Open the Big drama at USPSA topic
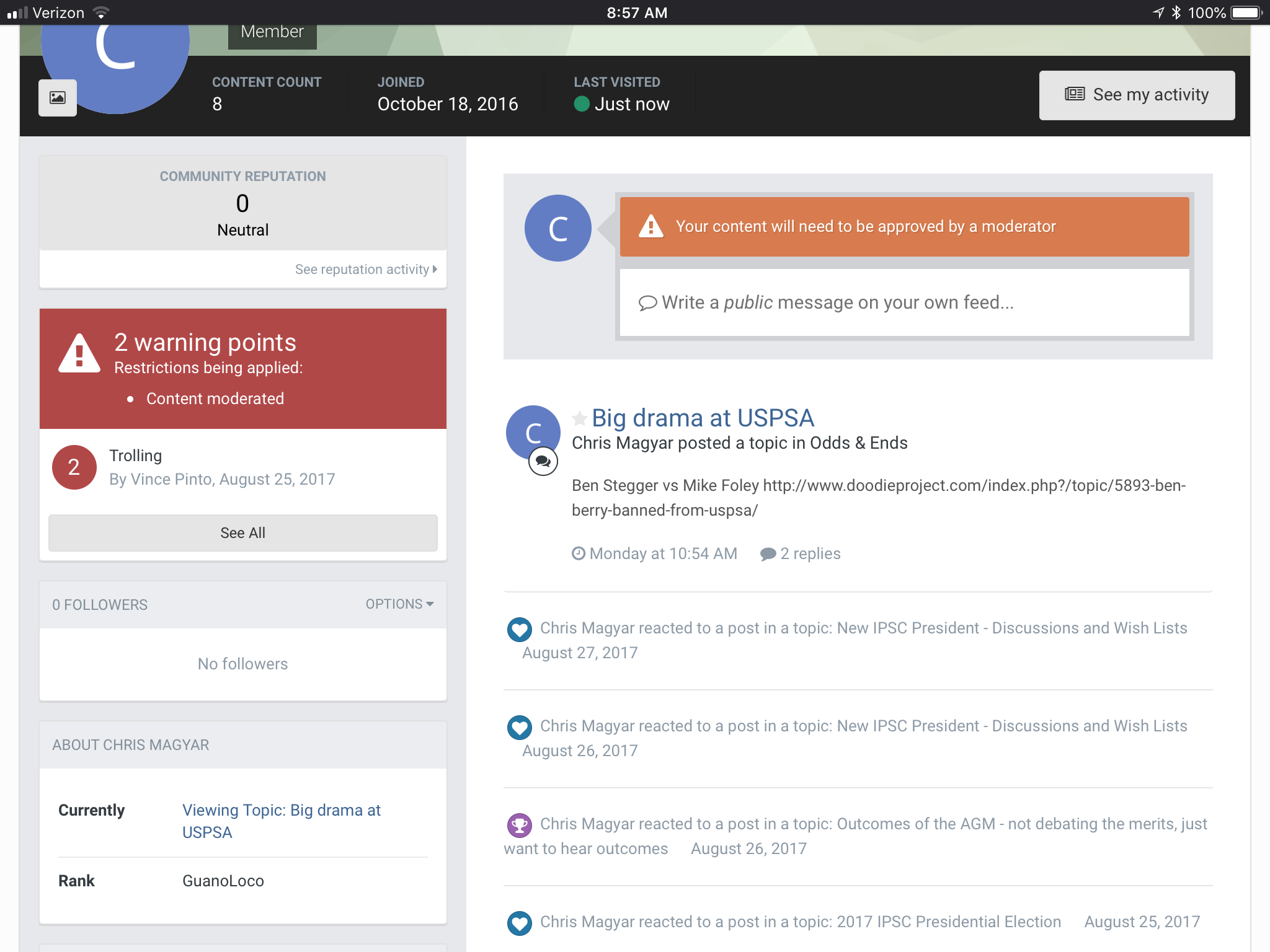1270x952 pixels. point(703,418)
